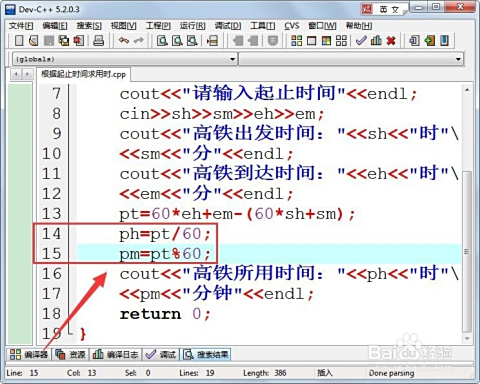
Task: Open the 运行[R] menu
Action: coord(192,26)
